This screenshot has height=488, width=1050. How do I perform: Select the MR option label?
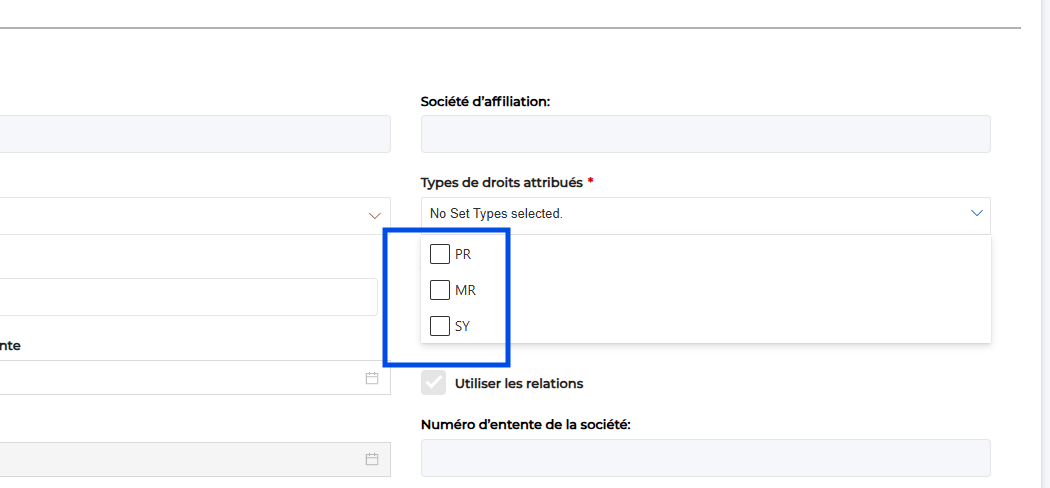(465, 290)
